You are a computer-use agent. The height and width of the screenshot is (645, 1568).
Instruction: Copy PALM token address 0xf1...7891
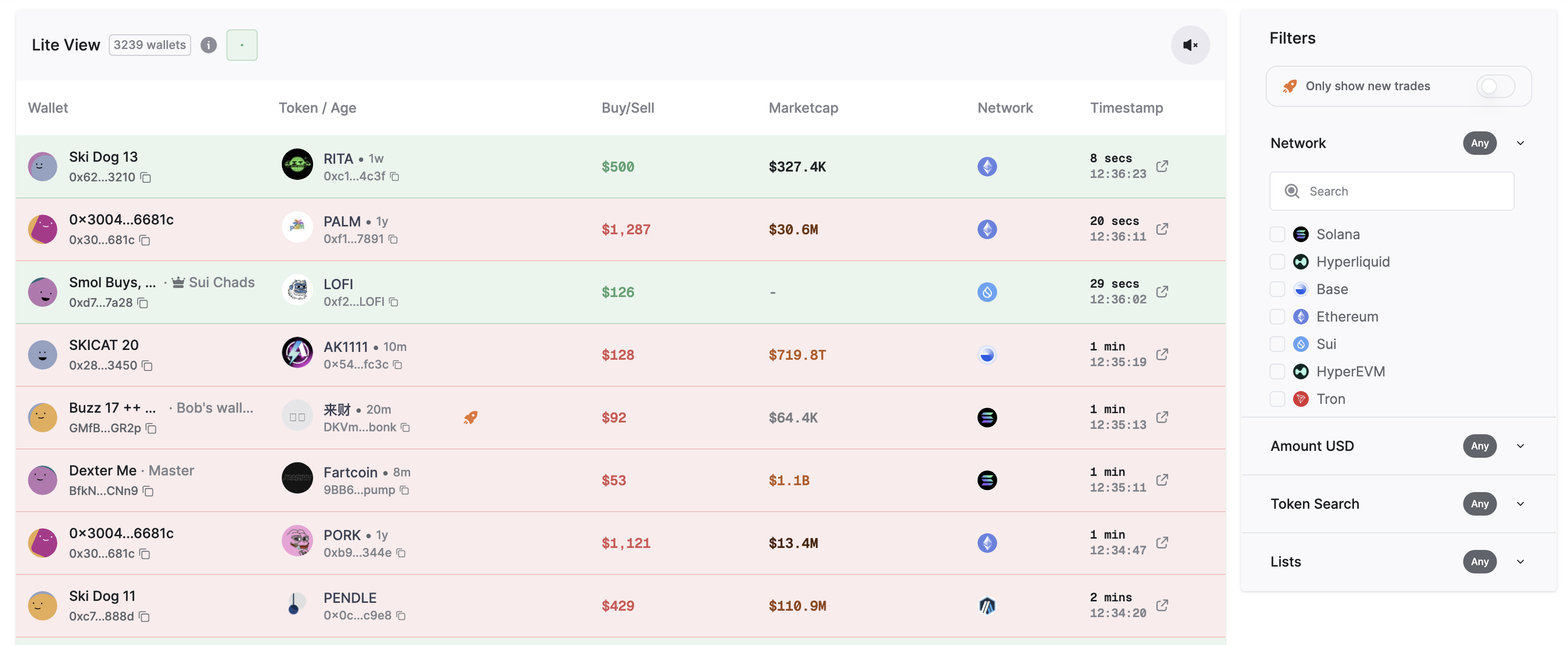tap(393, 239)
